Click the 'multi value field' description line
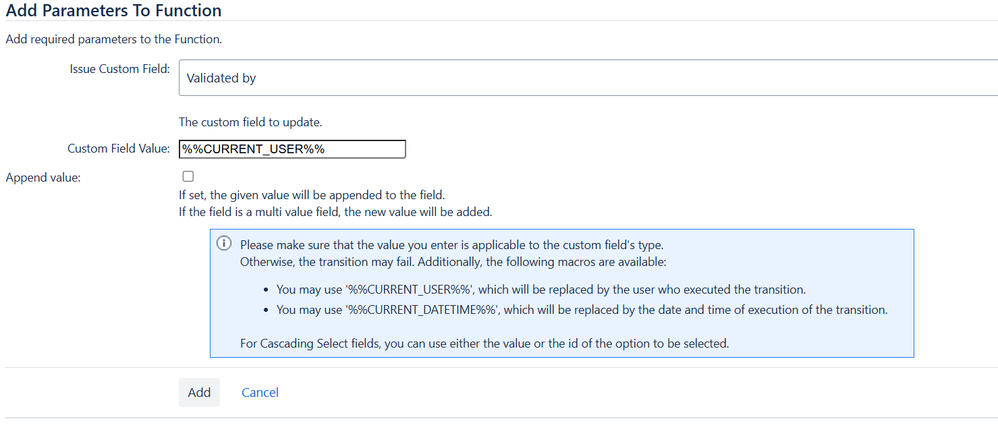 336,212
